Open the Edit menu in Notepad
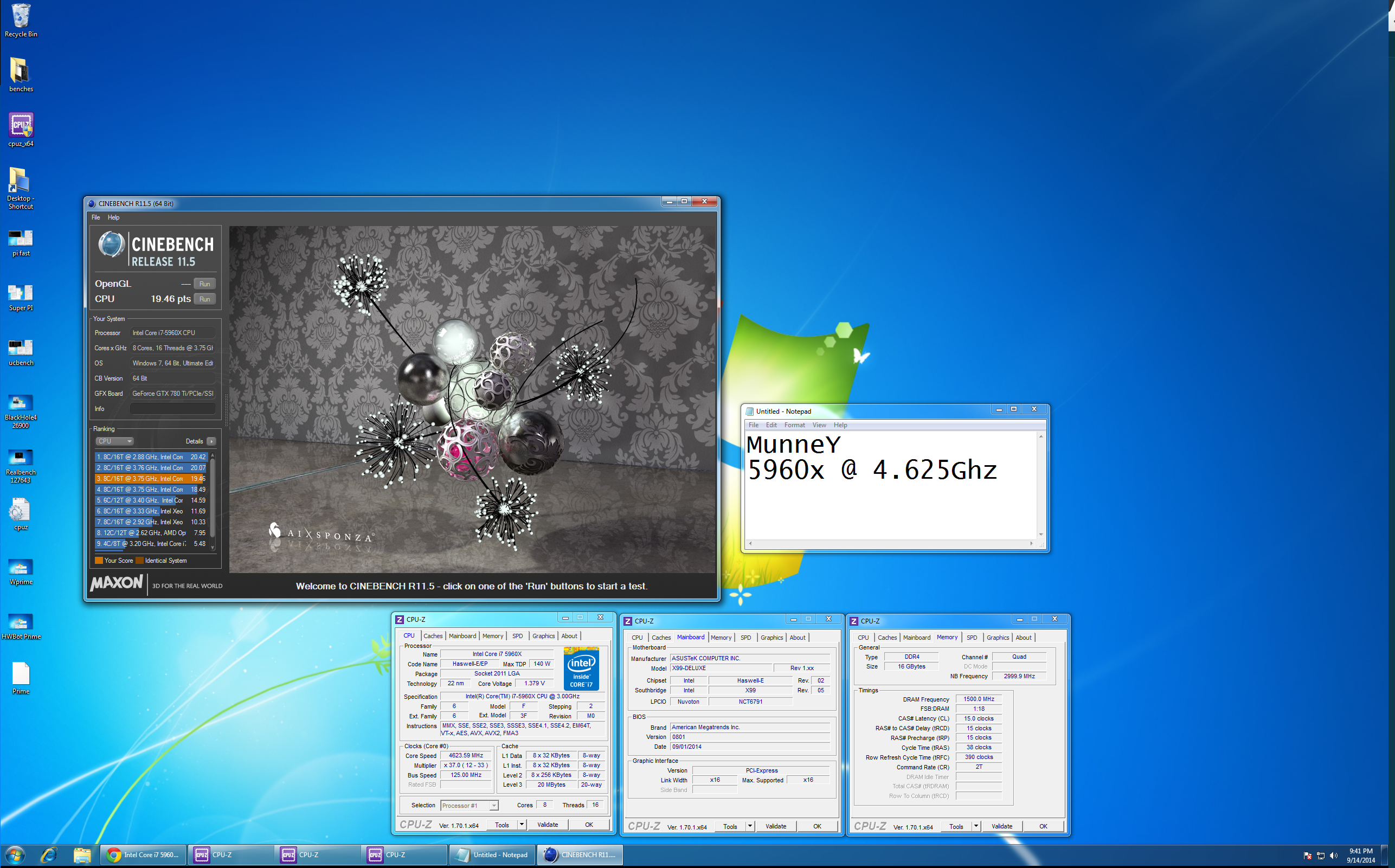The image size is (1395, 868). click(771, 426)
